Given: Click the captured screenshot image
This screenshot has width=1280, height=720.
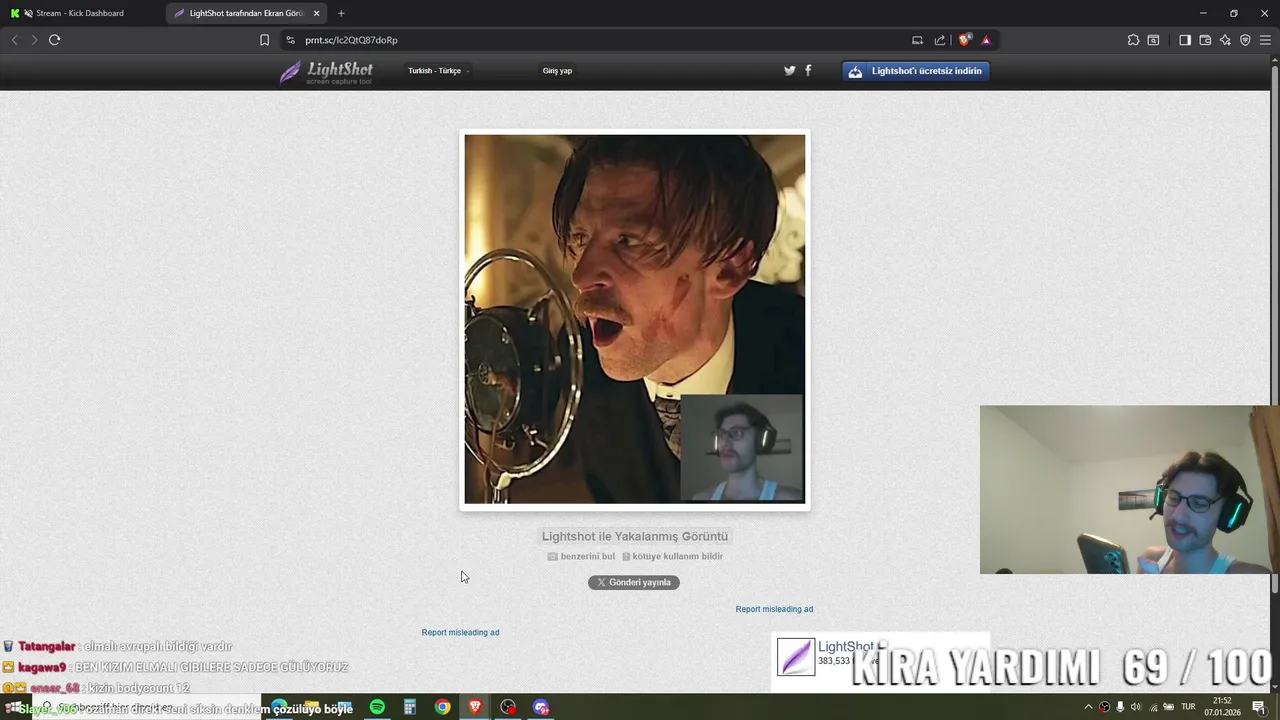Looking at the screenshot, I should (x=635, y=319).
